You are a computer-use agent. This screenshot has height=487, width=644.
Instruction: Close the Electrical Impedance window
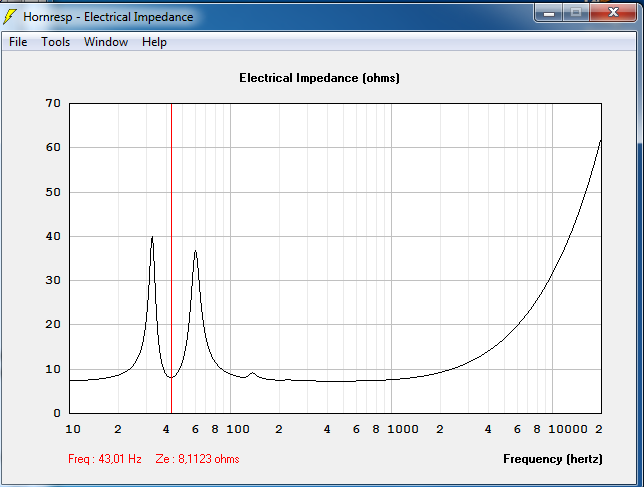coord(613,13)
